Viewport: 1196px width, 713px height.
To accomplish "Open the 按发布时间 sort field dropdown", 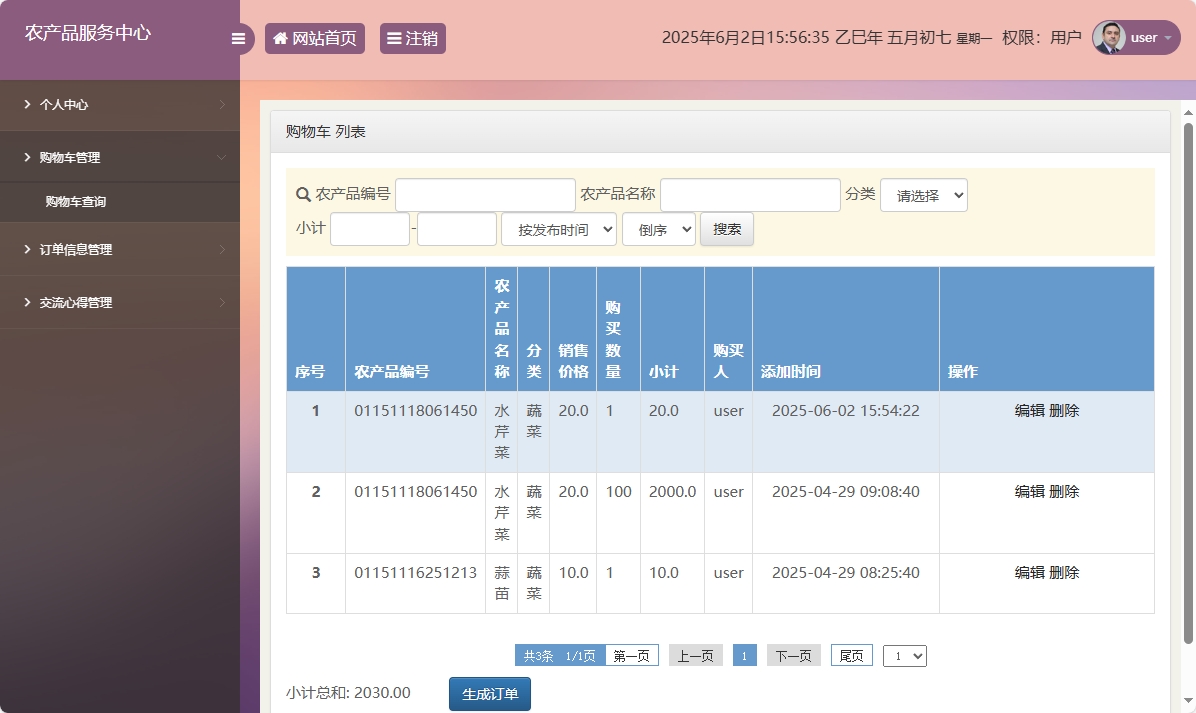I will (x=558, y=228).
